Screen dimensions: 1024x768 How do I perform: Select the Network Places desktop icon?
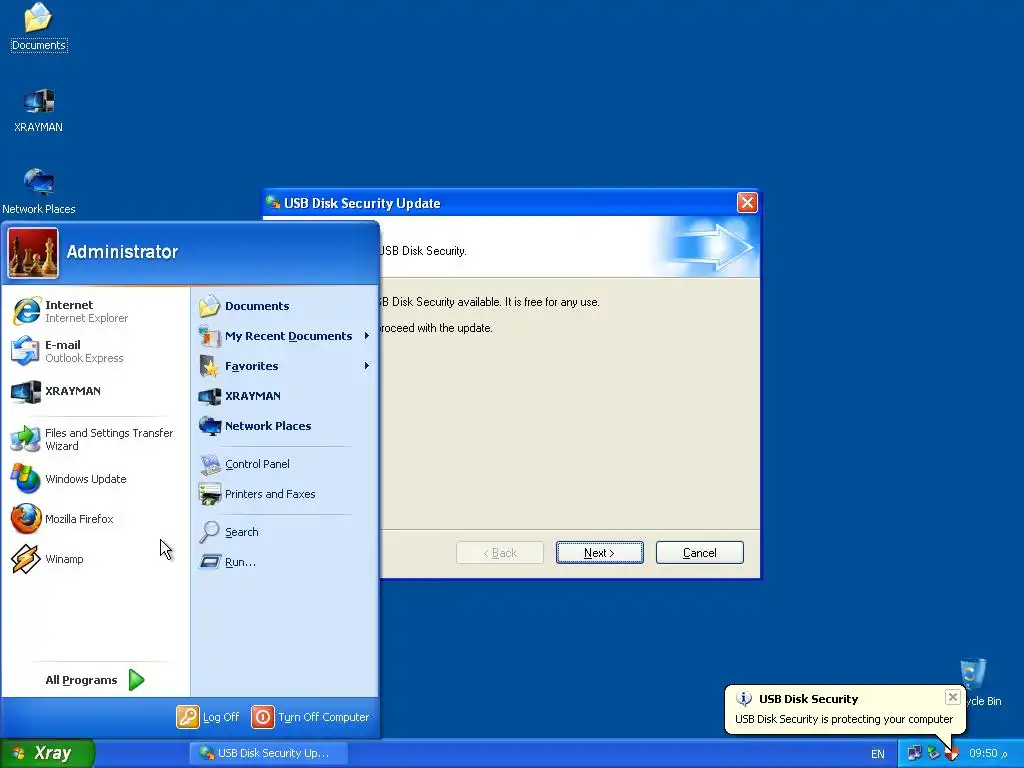(x=39, y=191)
